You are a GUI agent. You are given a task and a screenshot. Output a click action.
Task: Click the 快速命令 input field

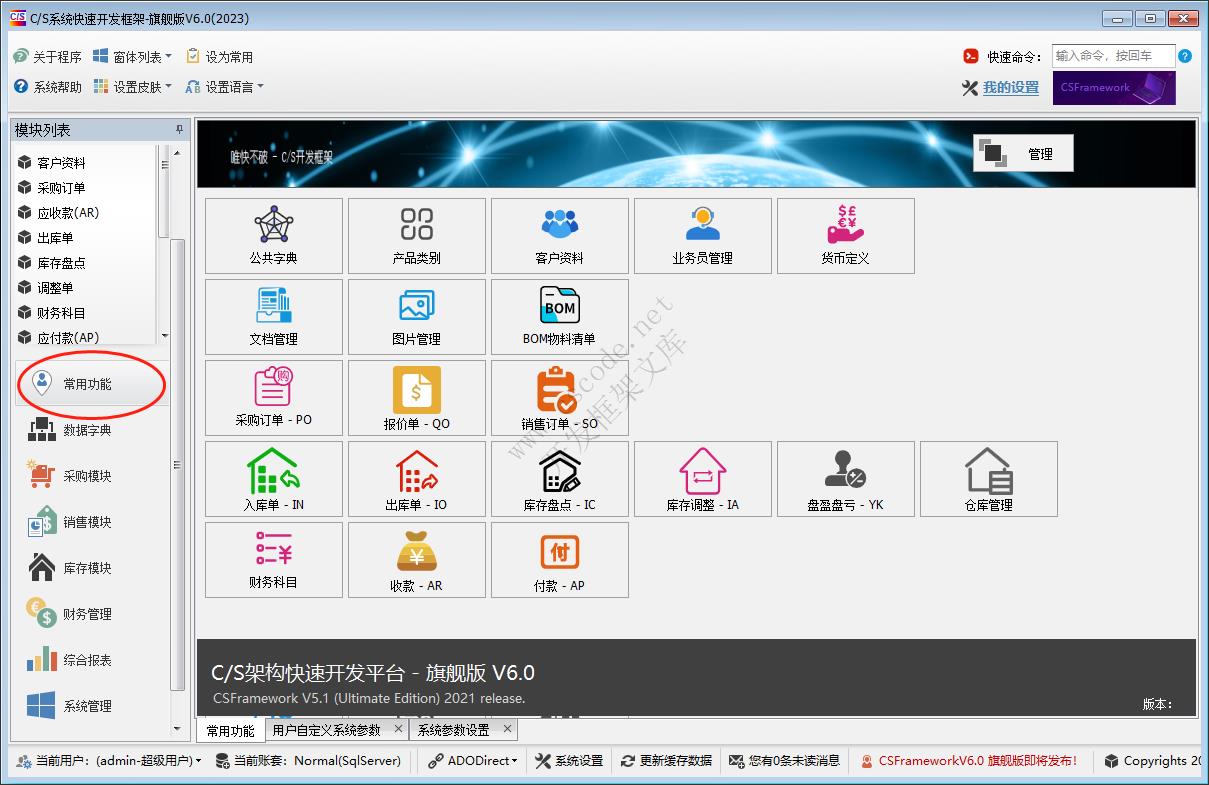pyautogui.click(x=1112, y=56)
